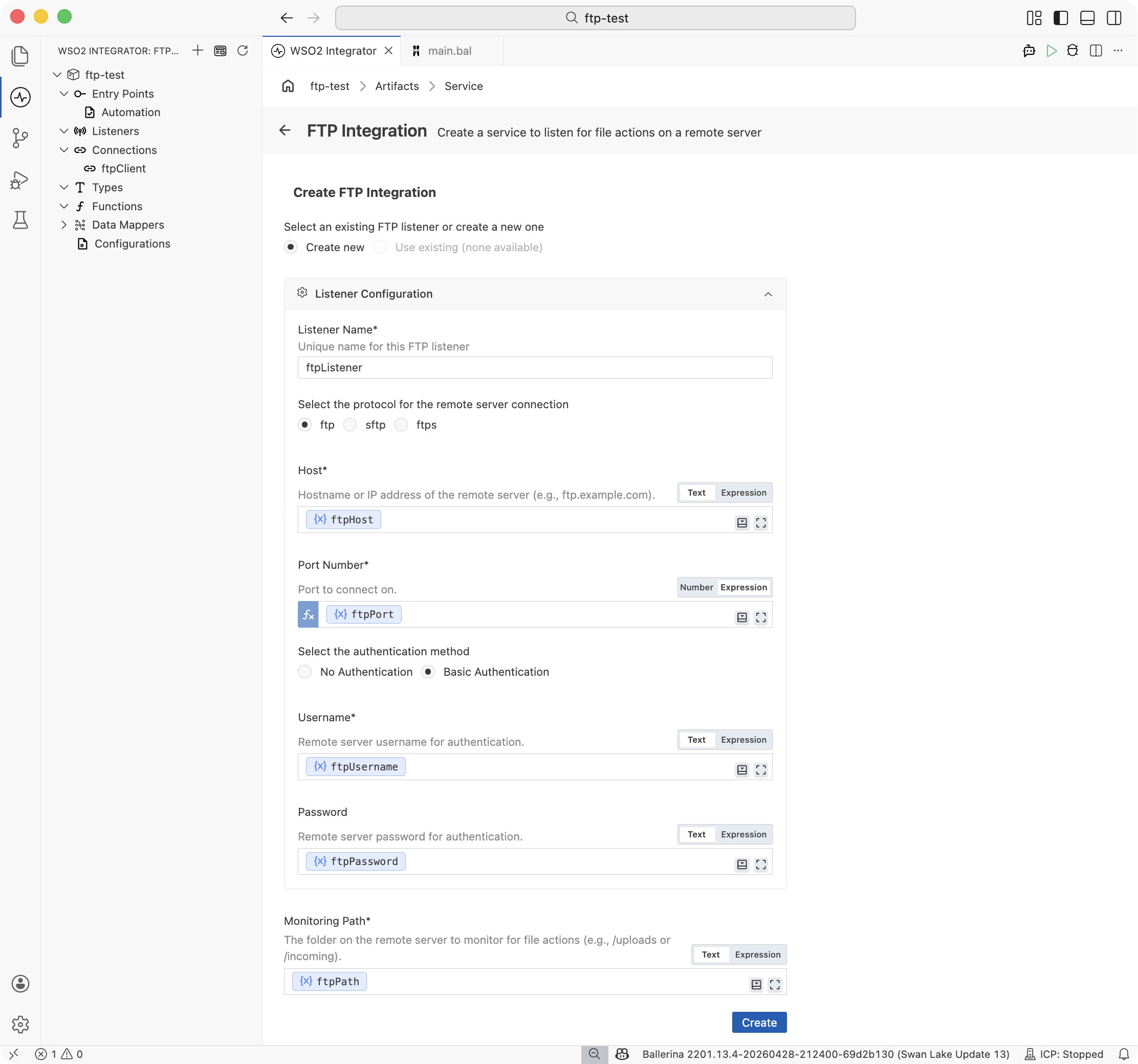Open the AI chat bot icon in editor toolbar

1028,50
